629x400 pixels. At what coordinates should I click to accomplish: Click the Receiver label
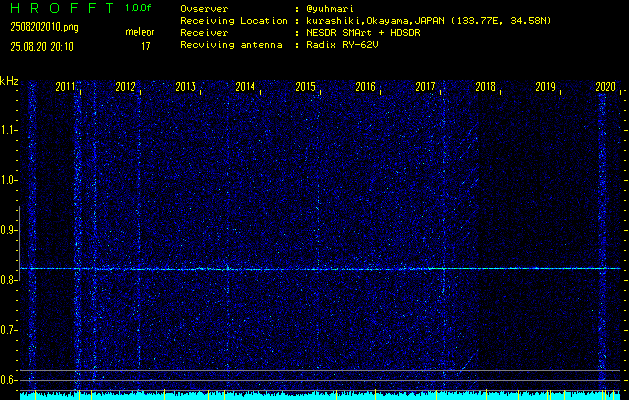coord(204,33)
